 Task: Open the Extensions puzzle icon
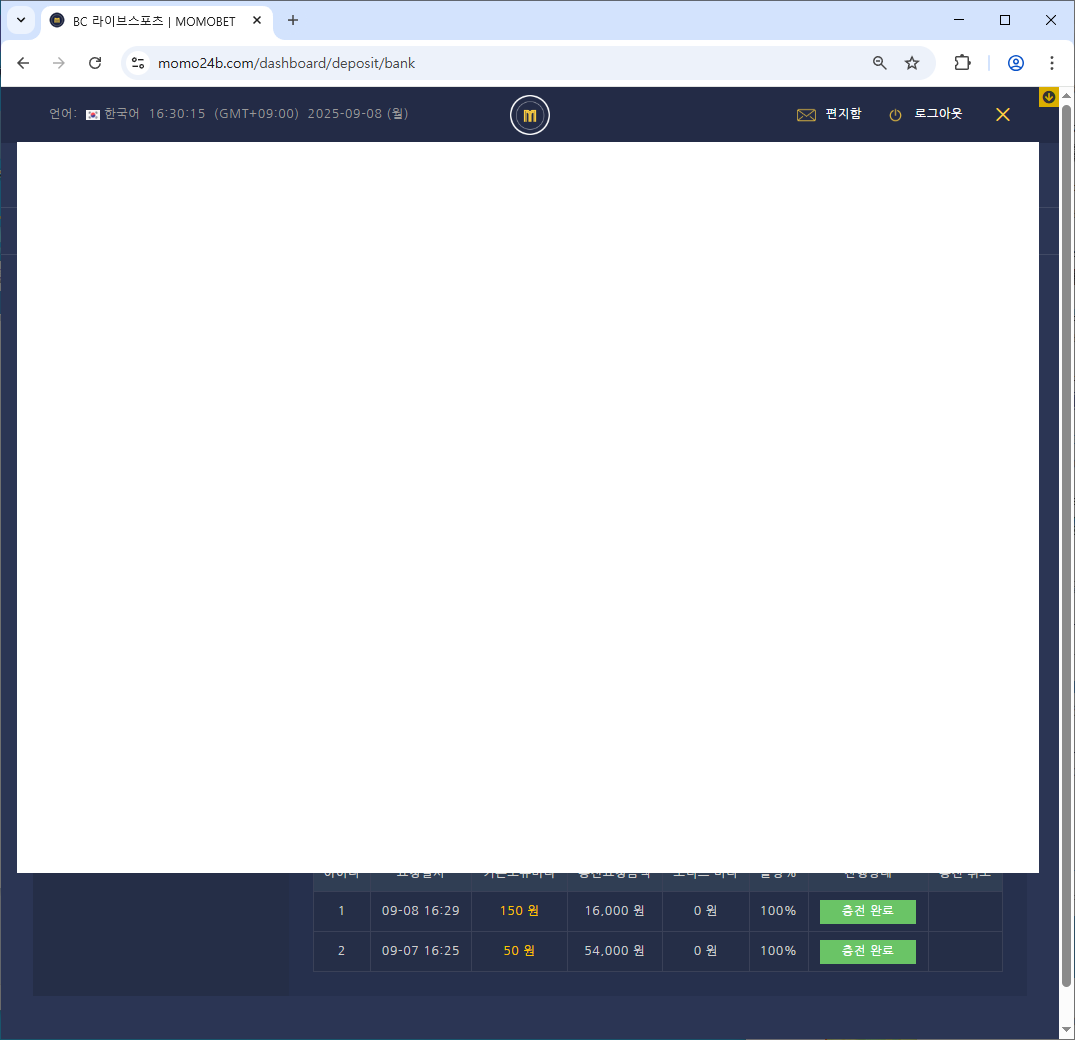click(x=962, y=63)
